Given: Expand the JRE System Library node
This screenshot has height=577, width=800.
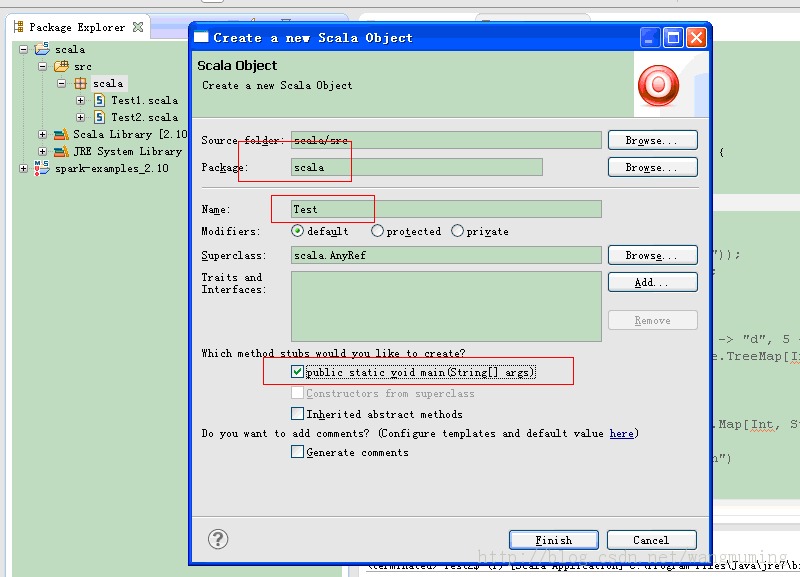Looking at the screenshot, I should click(42, 151).
